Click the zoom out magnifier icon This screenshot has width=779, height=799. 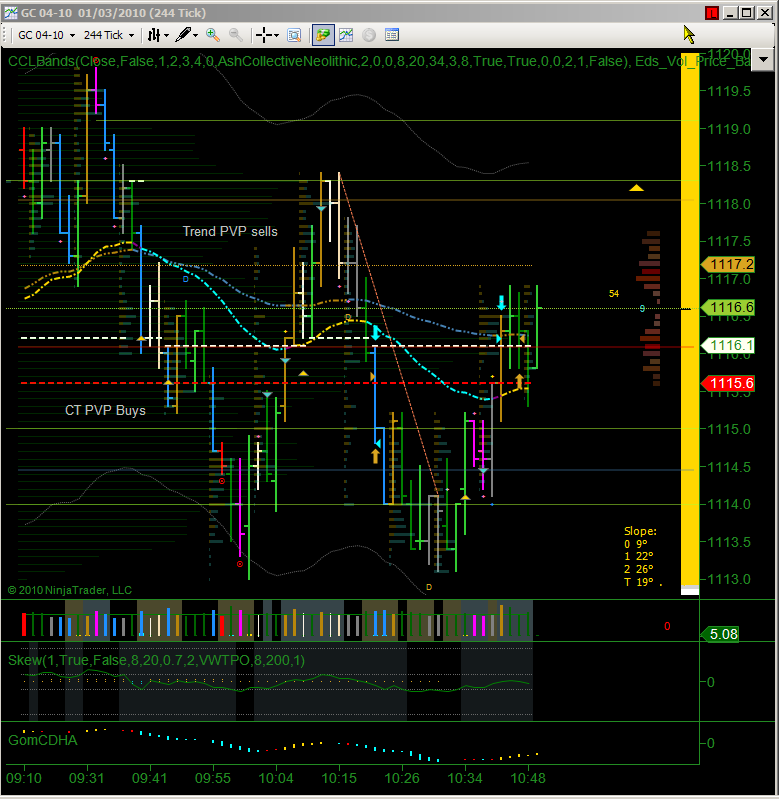tap(235, 35)
